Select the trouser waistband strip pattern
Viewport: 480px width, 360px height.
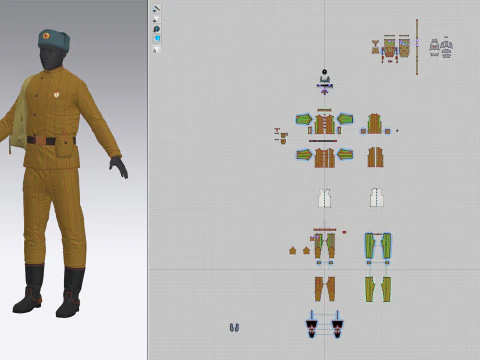(x=325, y=230)
